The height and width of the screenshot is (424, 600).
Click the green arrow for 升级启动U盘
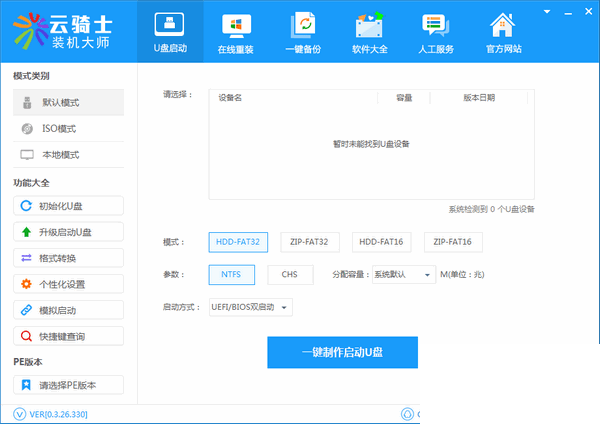tap(26, 232)
